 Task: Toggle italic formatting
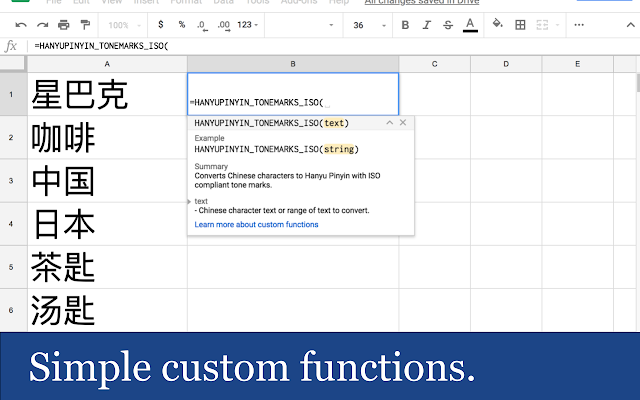click(427, 25)
